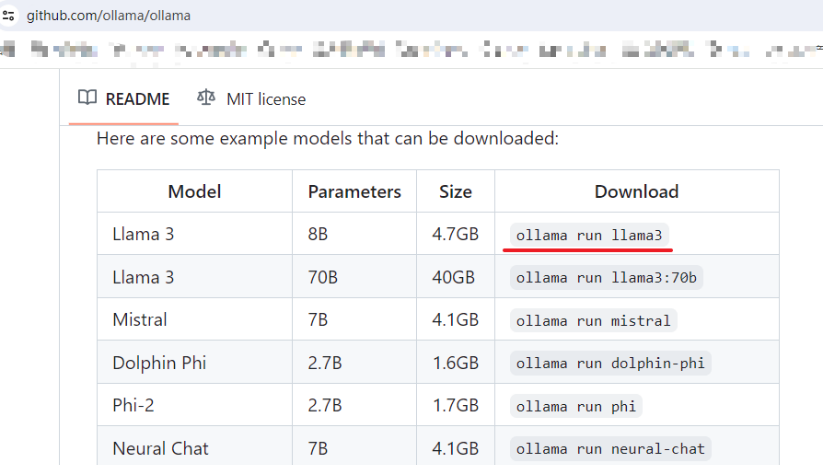Click the site info icon beside the URL

pyautogui.click(x=8, y=16)
